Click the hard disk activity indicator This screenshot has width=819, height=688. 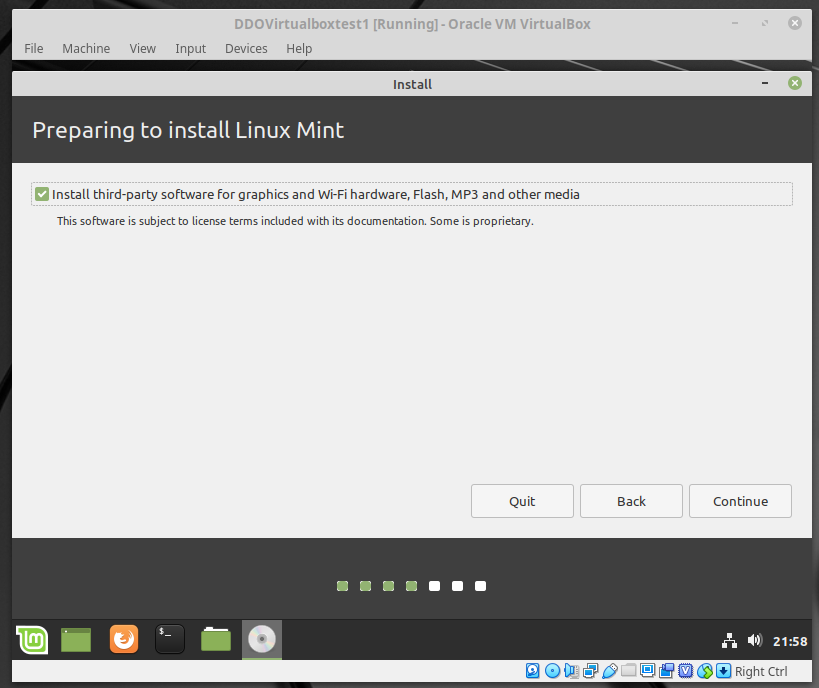click(x=532, y=671)
